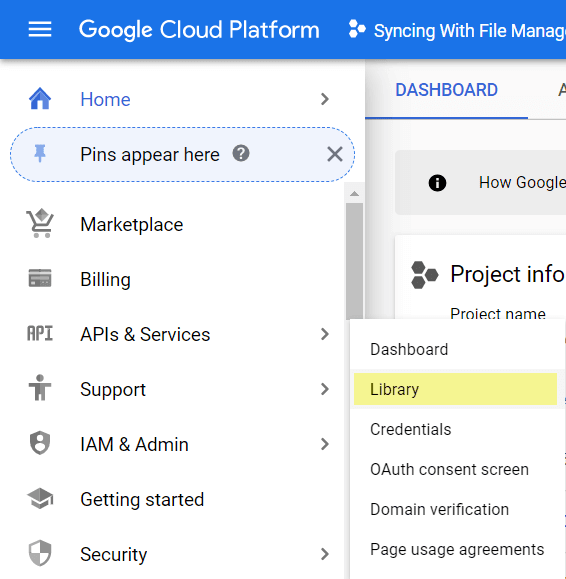Click the Billing card icon
566x579 pixels.
[x=40, y=278]
